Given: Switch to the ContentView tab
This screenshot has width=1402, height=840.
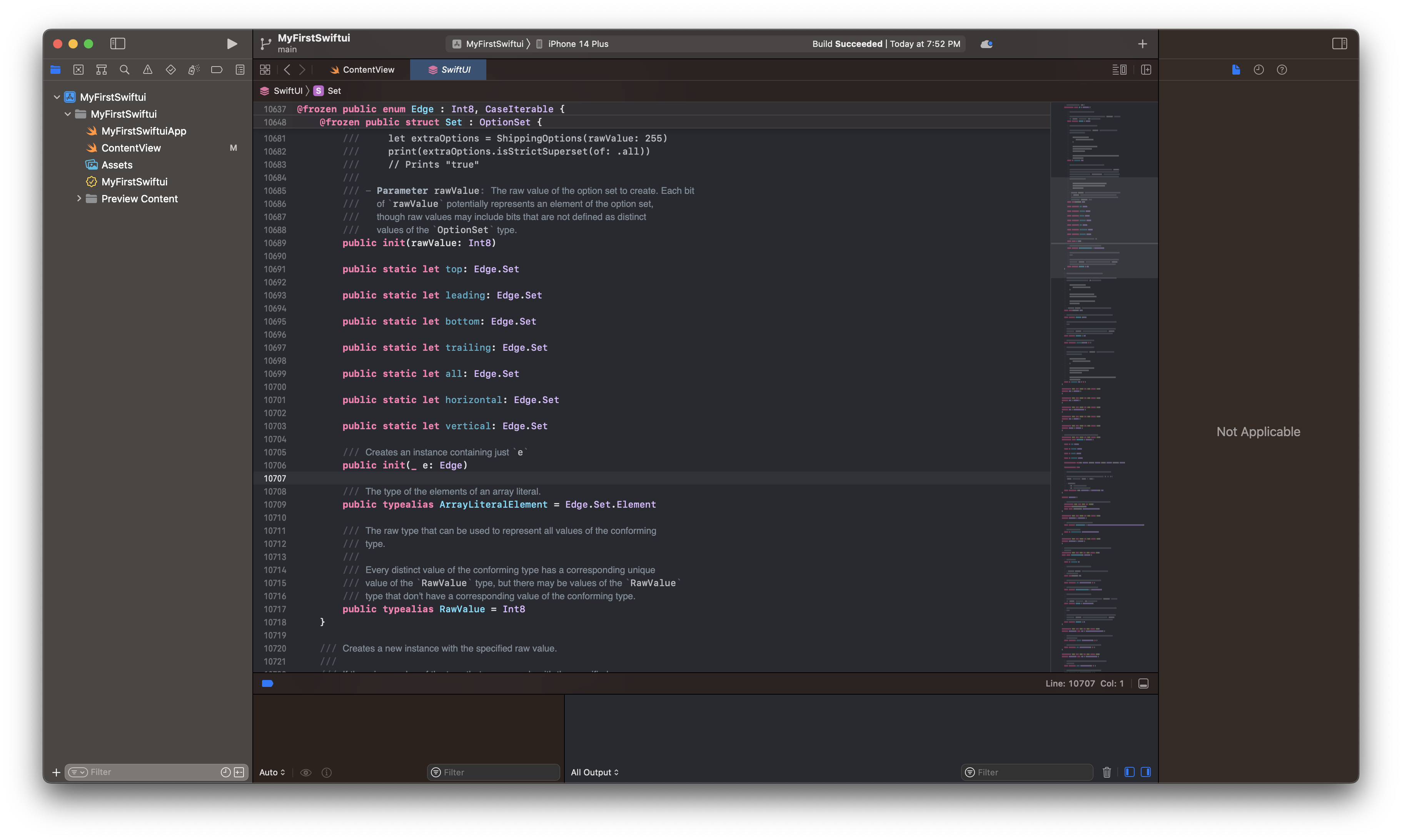Looking at the screenshot, I should (362, 70).
